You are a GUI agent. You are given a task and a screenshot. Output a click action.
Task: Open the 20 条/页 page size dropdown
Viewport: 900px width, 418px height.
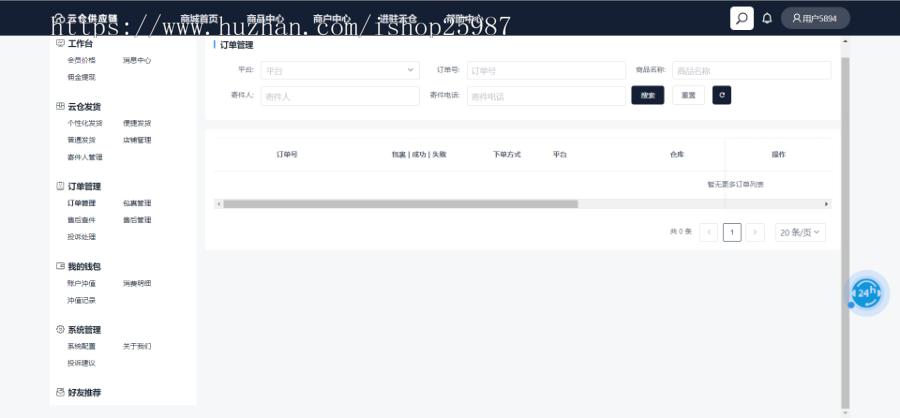800,232
